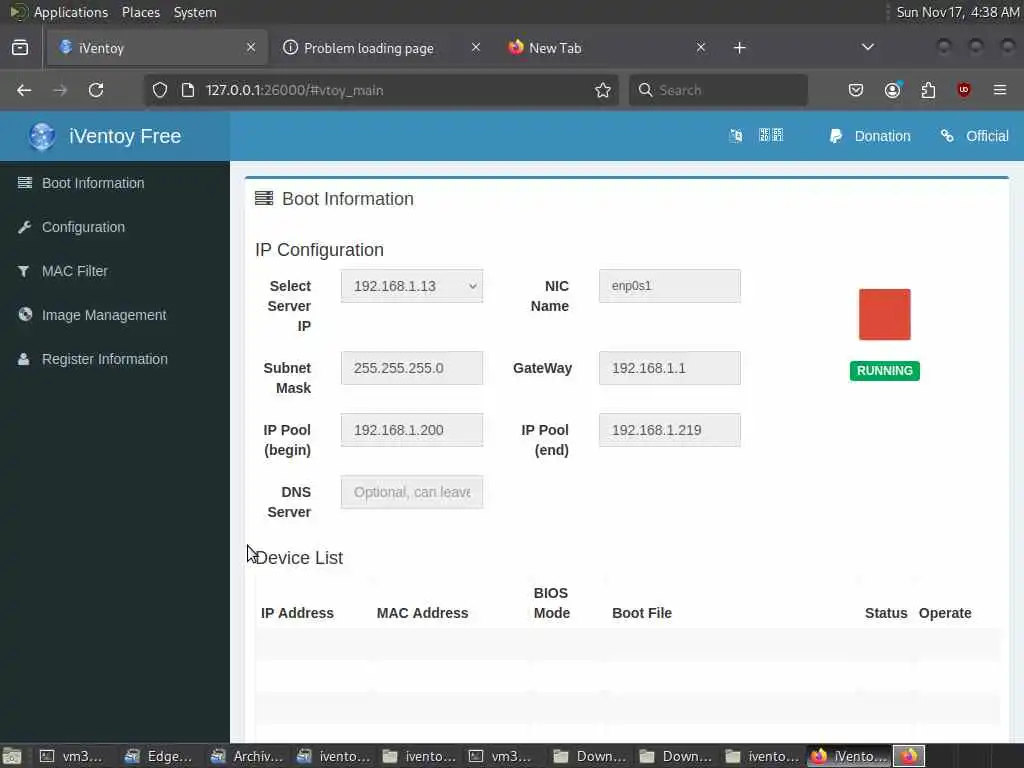The image size is (1024, 768).
Task: Click the RUNNING status badge
Action: tap(884, 371)
